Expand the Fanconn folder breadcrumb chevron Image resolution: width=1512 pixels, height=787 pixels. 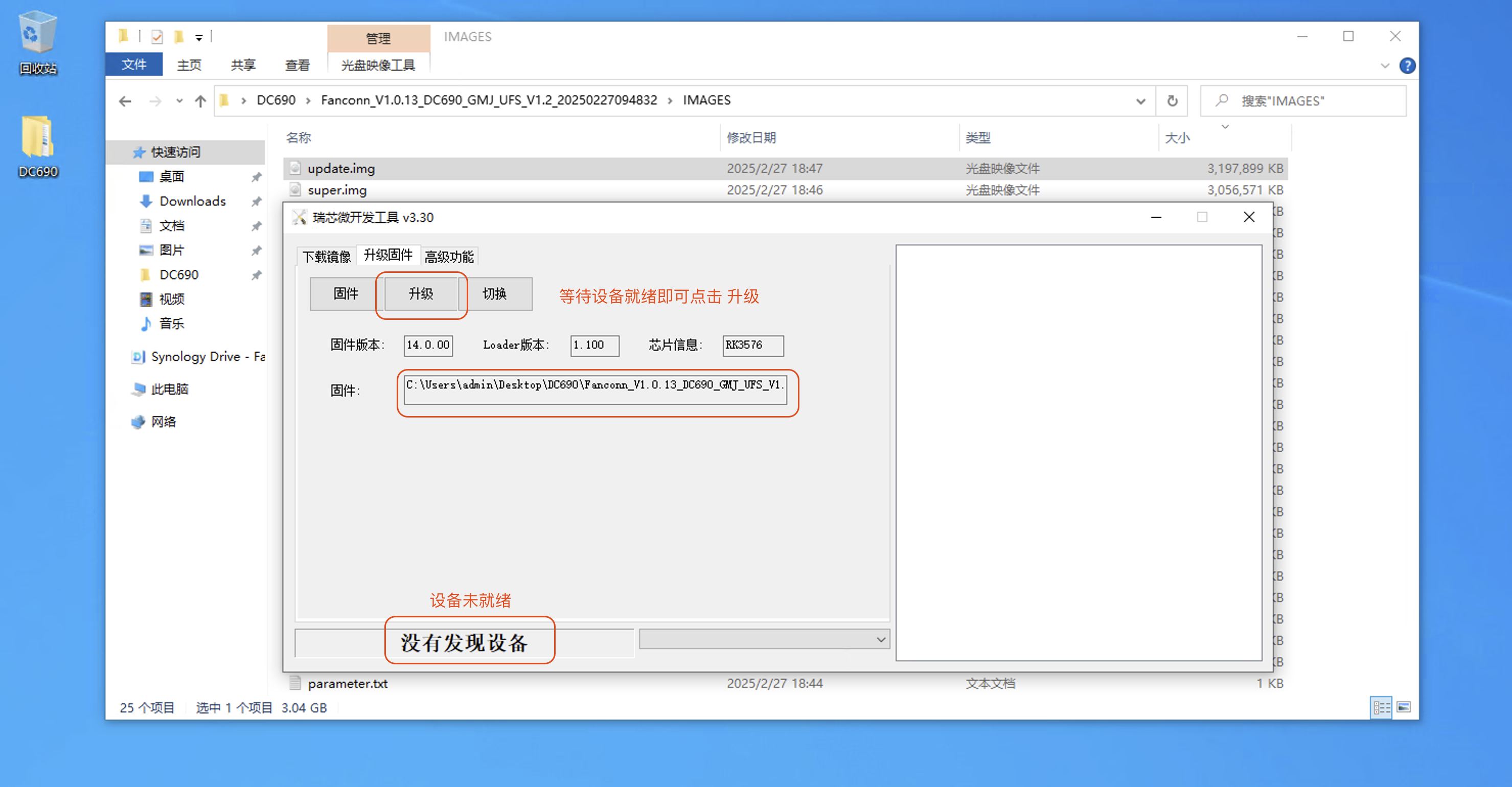[669, 100]
